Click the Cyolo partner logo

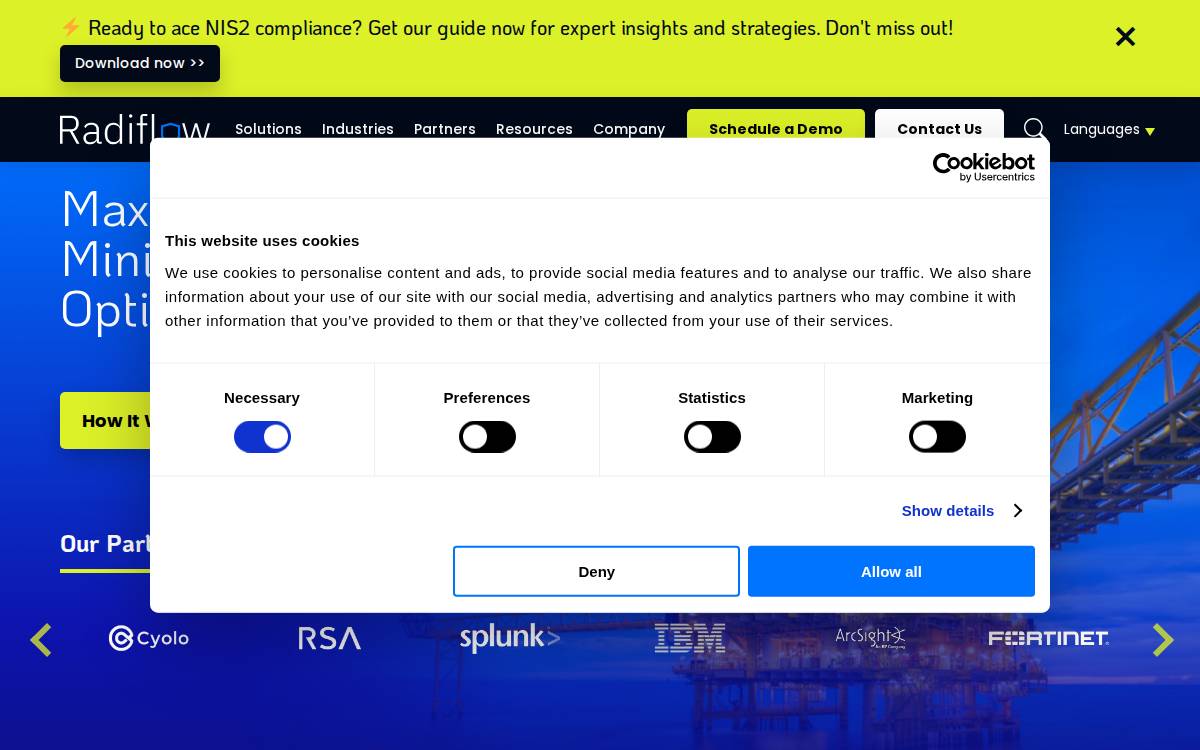(x=149, y=638)
